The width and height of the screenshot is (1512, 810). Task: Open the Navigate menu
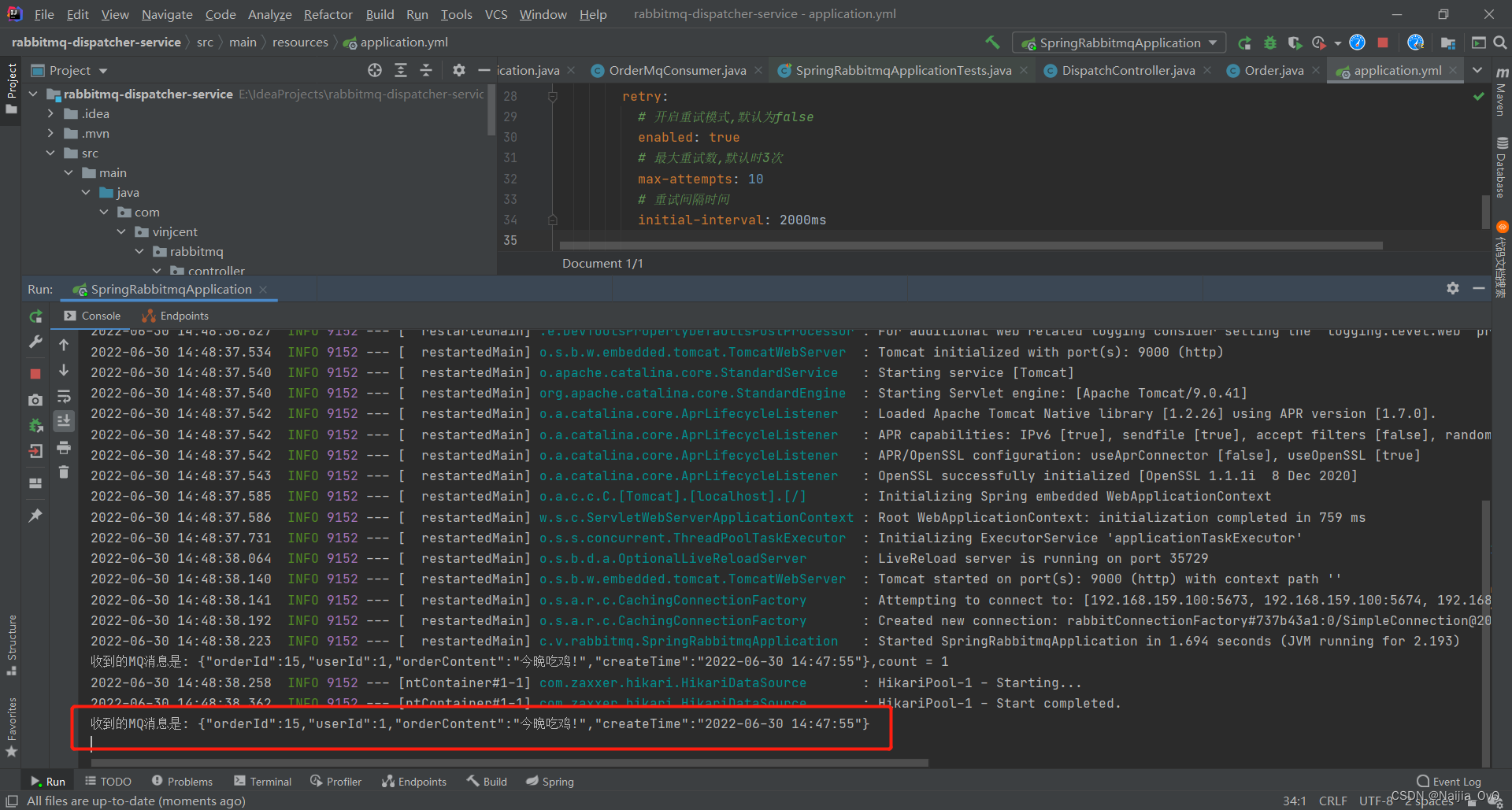[167, 14]
